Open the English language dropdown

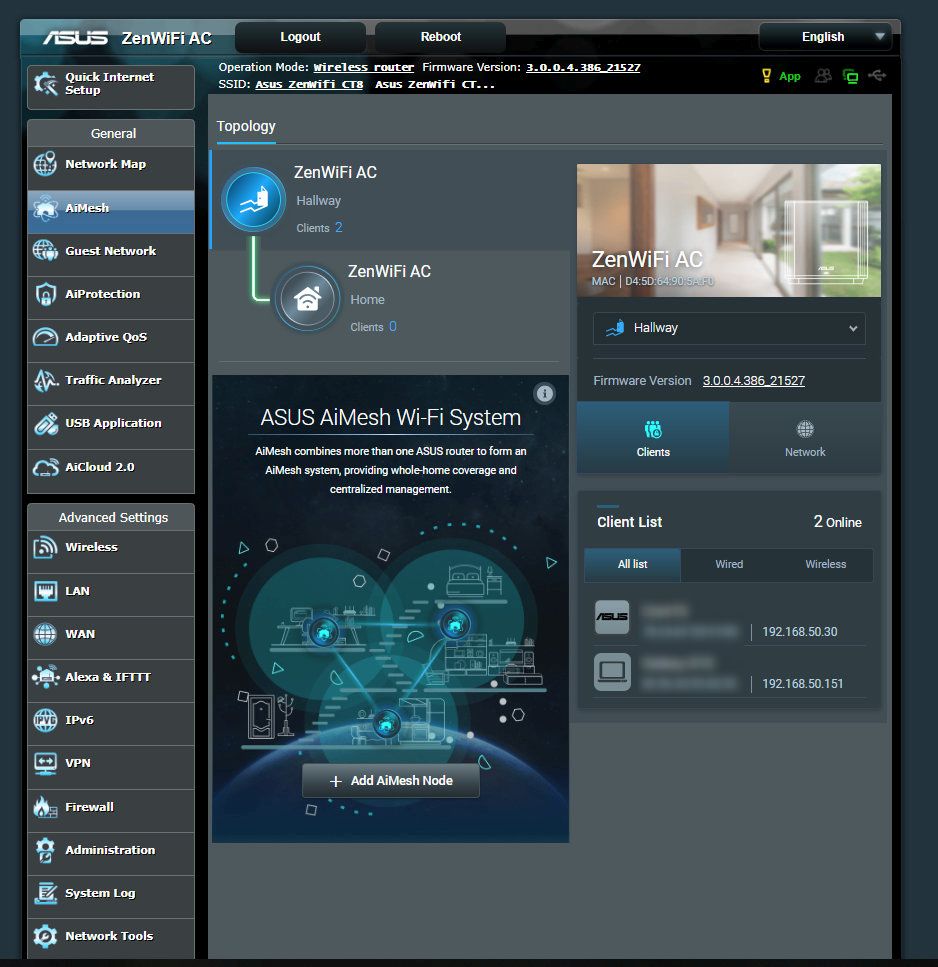(x=825, y=37)
